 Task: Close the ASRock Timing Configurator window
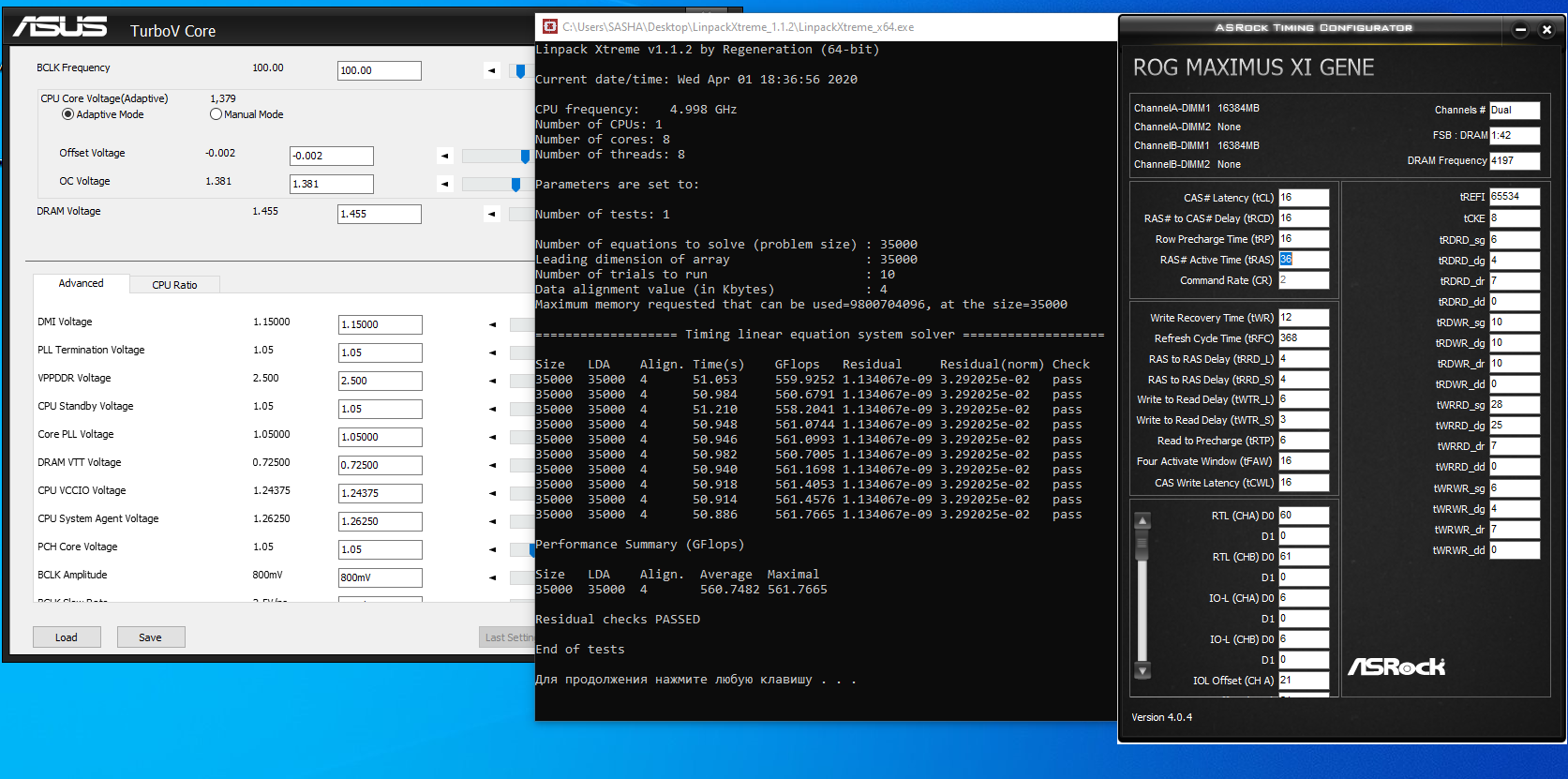click(1546, 30)
